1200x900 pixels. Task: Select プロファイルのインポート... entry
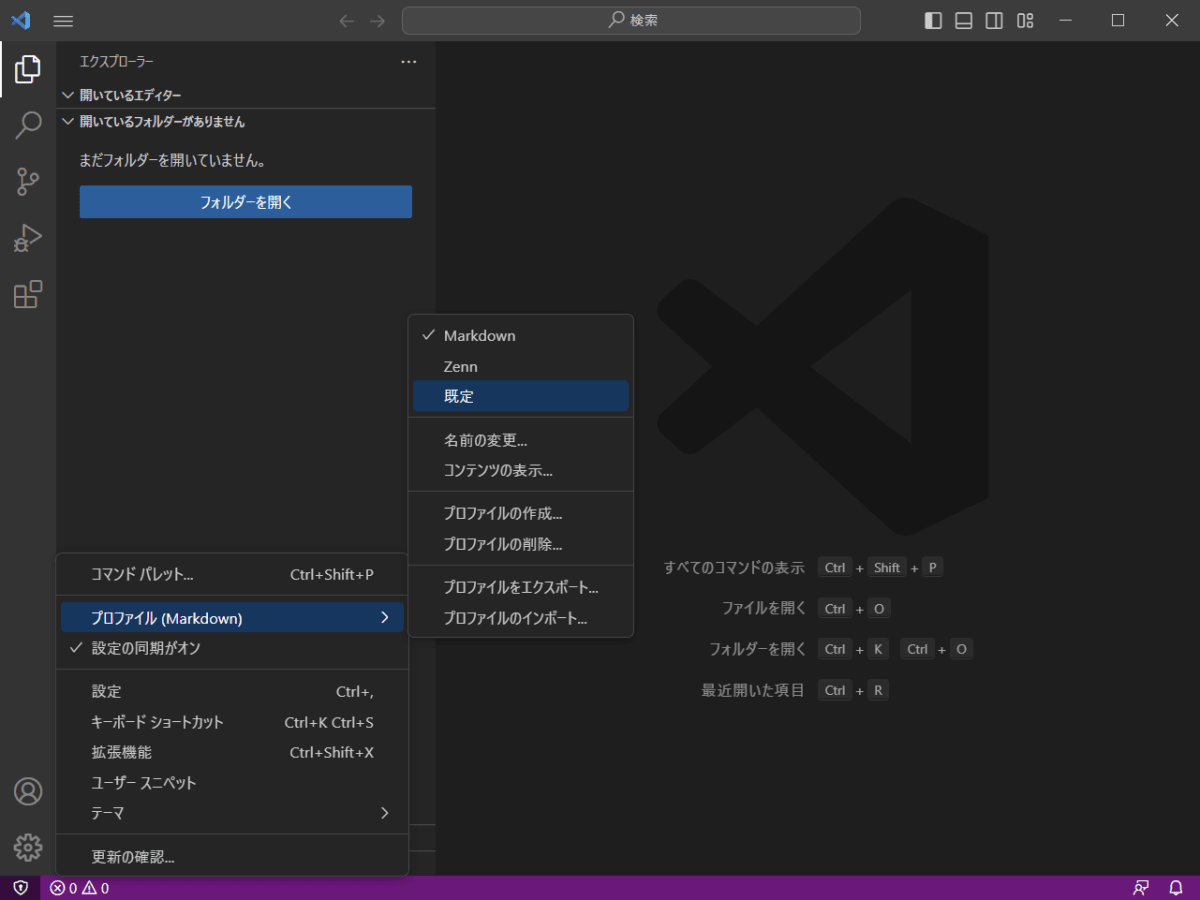521,618
